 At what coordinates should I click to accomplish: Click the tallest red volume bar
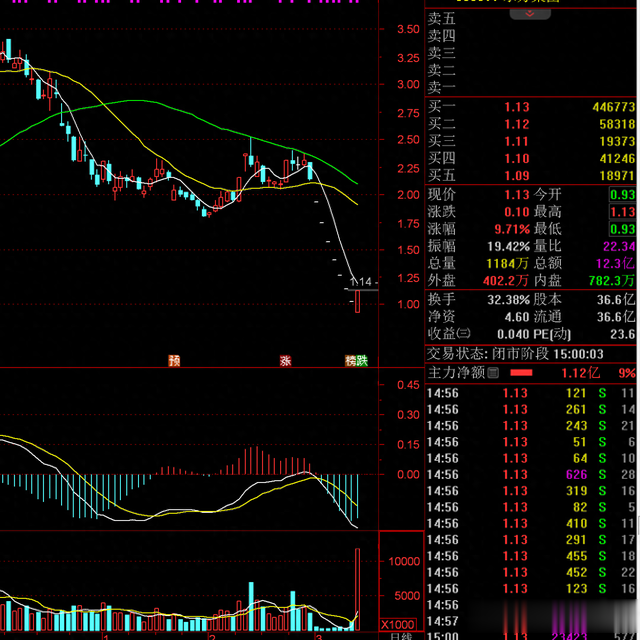coord(358,589)
